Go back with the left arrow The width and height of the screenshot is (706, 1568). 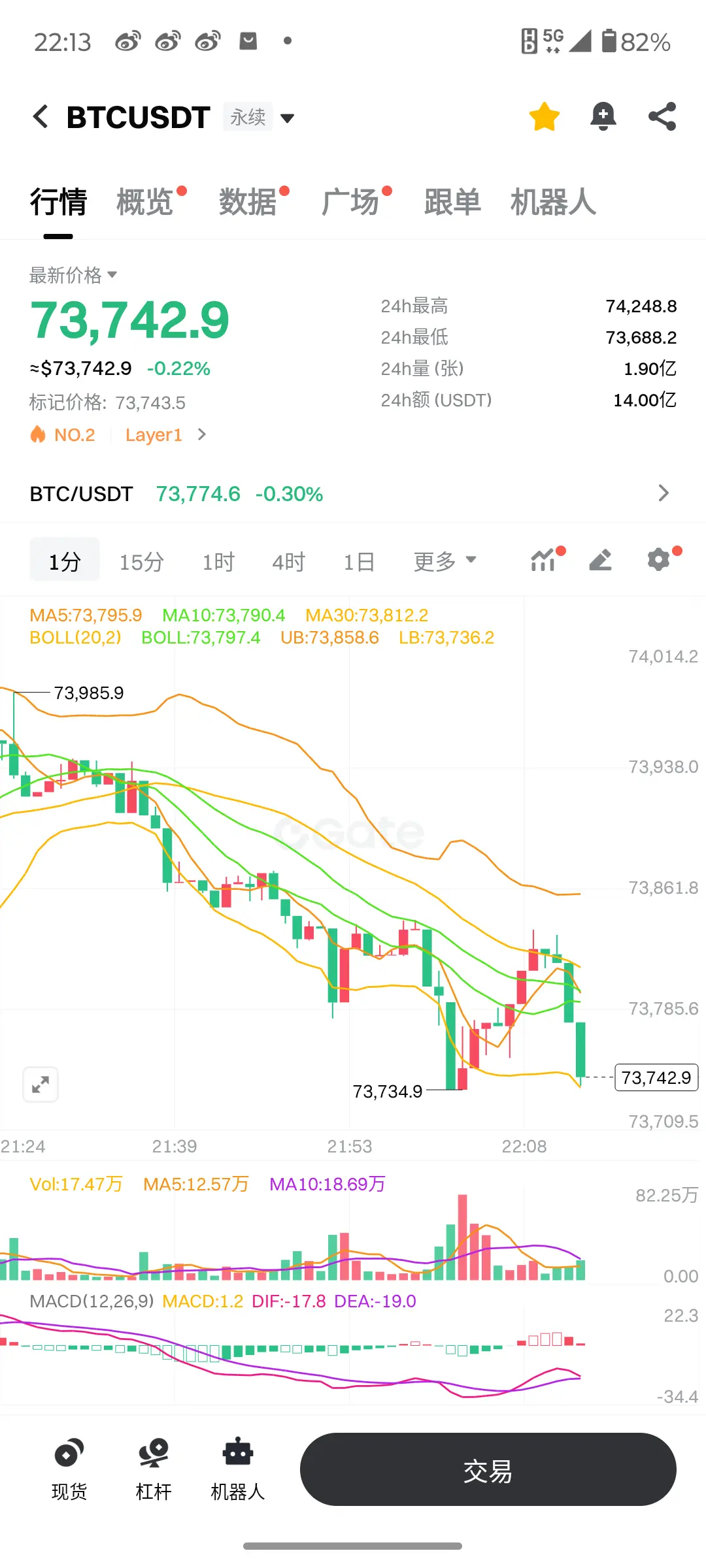(41, 117)
